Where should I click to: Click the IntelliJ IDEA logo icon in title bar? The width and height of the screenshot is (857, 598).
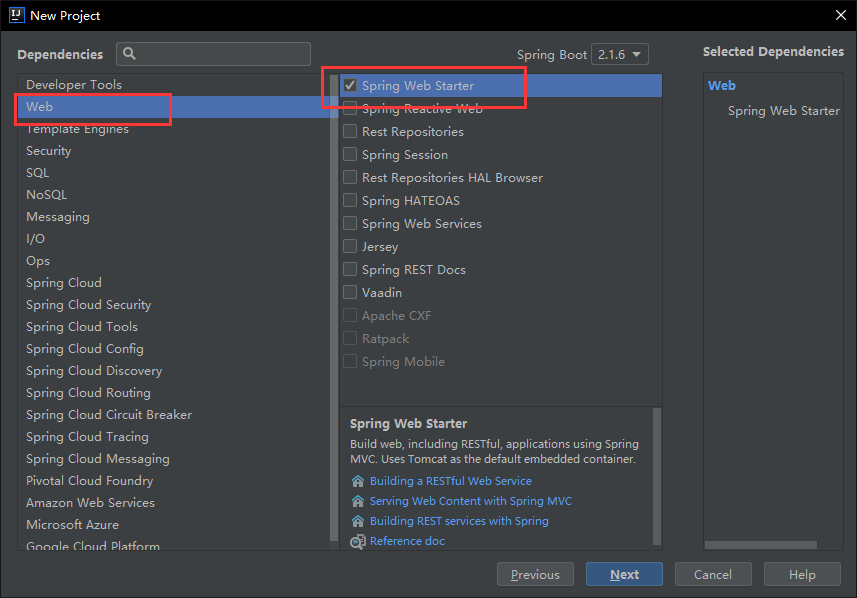pos(16,15)
